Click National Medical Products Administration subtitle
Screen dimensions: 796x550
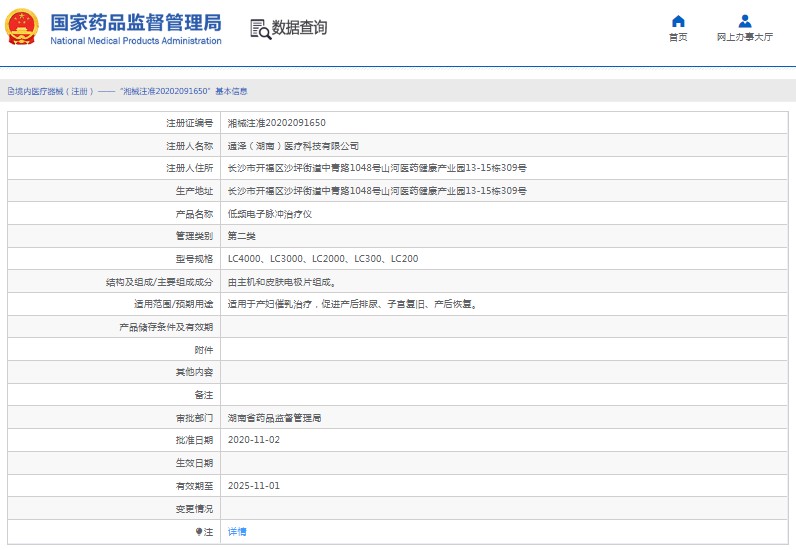(136, 41)
